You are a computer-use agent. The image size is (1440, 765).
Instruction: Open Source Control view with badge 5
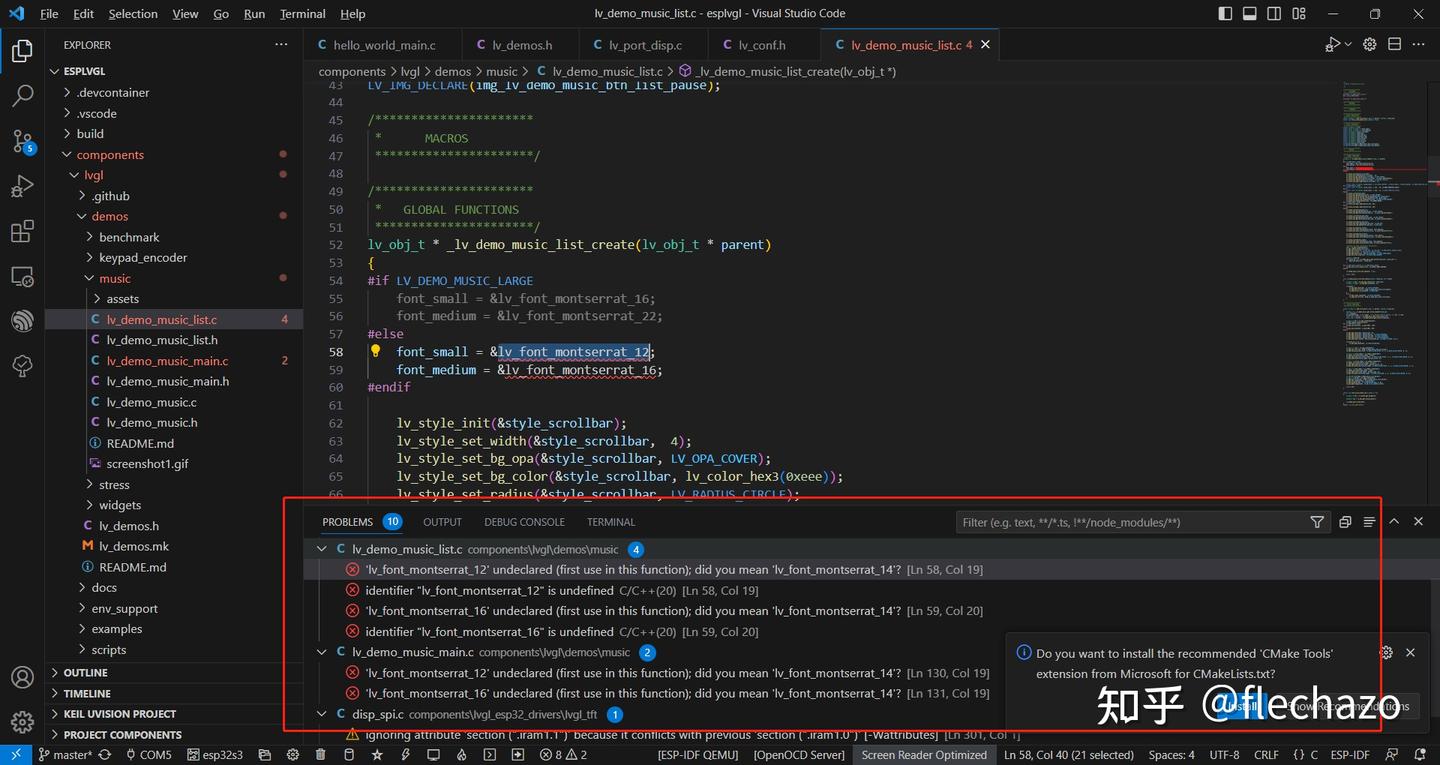22,141
